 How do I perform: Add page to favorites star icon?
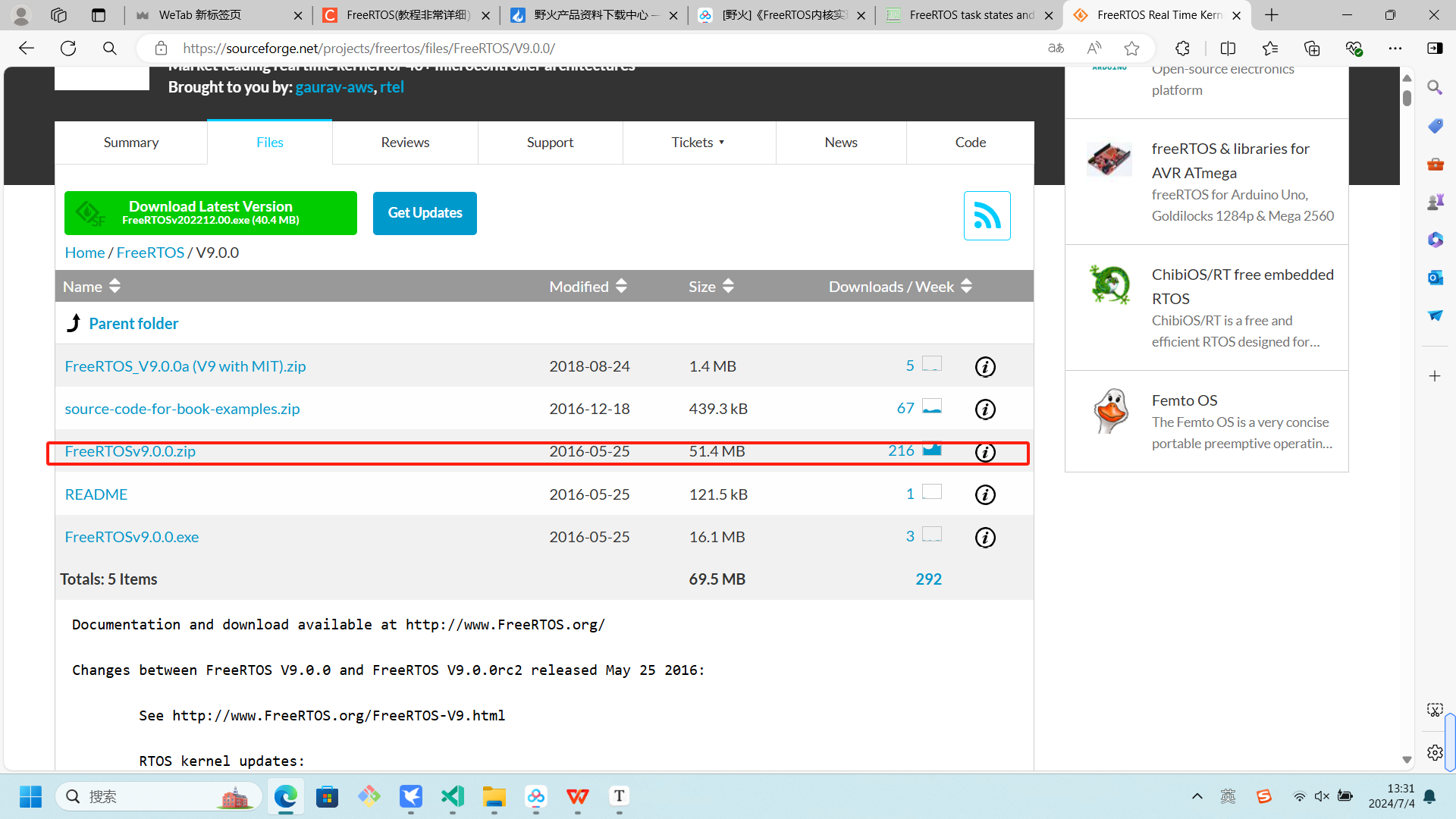click(x=1131, y=49)
